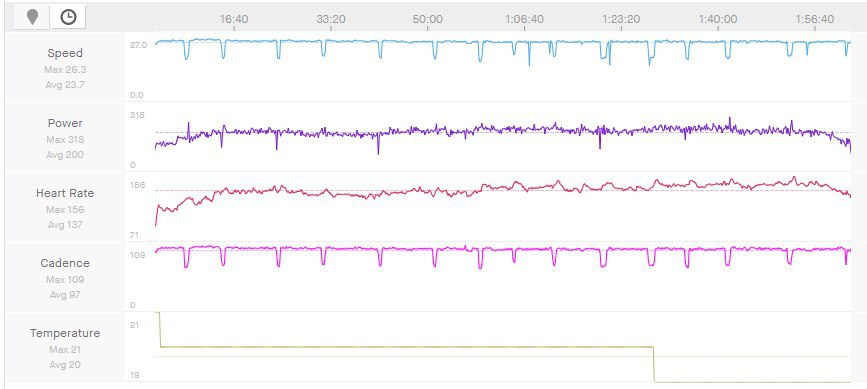Click the 109 cadence axis label

point(138,255)
